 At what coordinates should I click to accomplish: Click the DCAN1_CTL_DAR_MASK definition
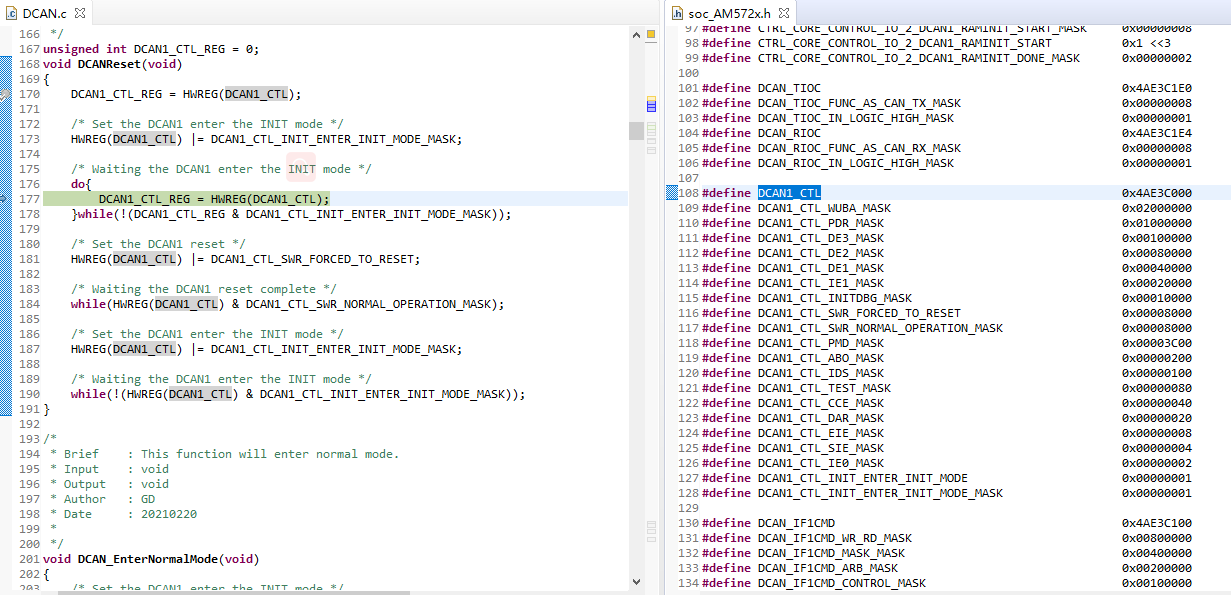point(821,417)
